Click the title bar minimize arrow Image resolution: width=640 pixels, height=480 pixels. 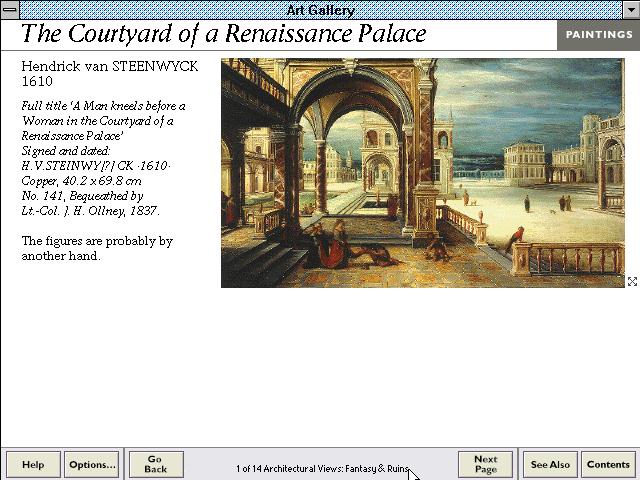coord(631,9)
